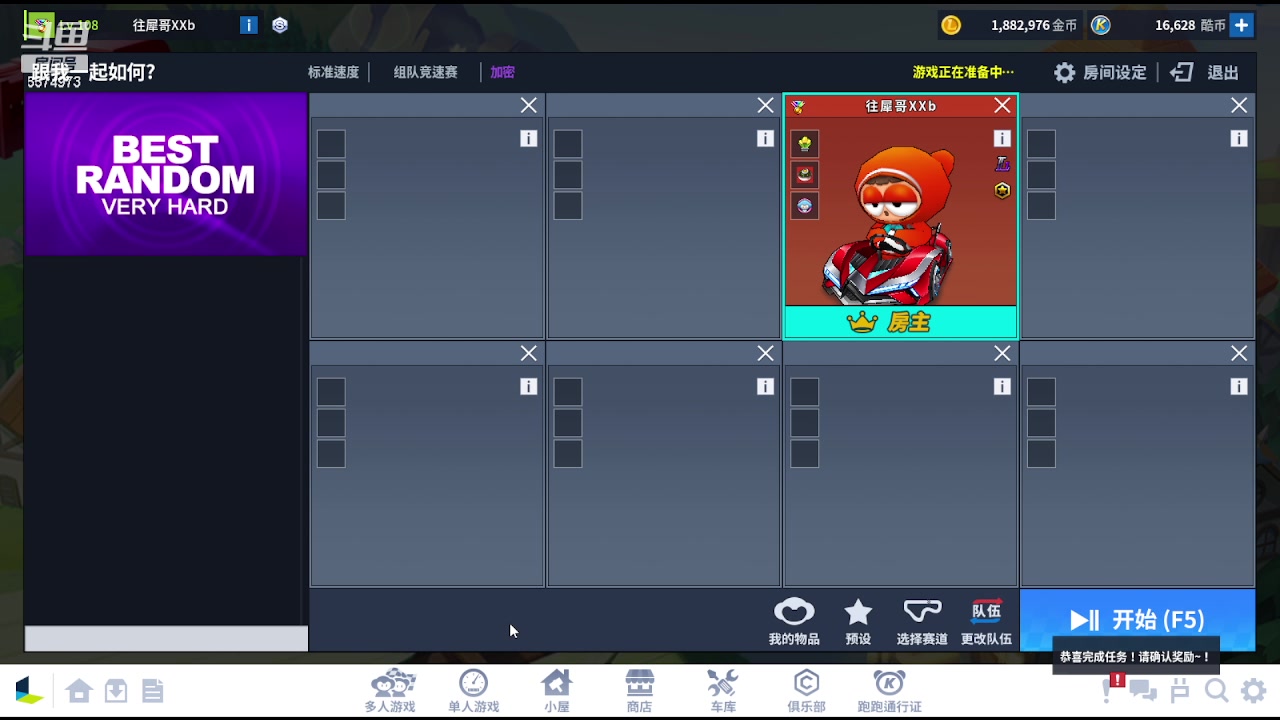Click the red pet item in 往犀哥XXb card
Viewport: 1280px width, 720px height.
click(805, 175)
